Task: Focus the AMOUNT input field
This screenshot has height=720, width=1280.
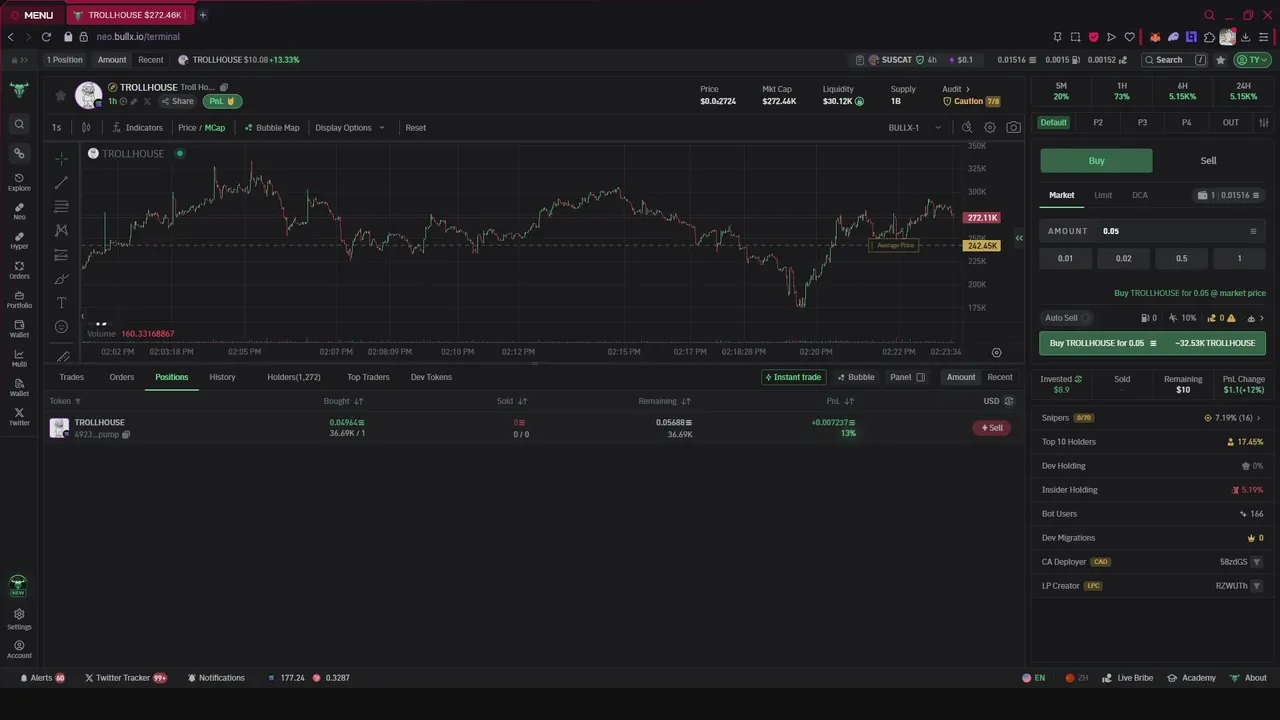Action: click(x=1153, y=231)
